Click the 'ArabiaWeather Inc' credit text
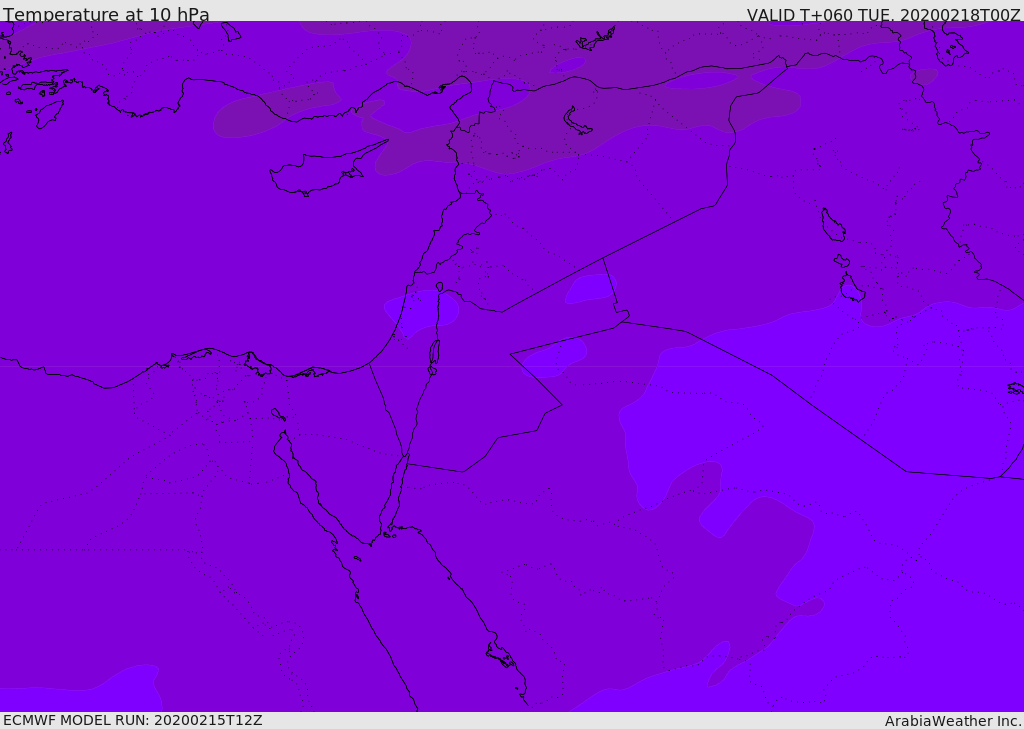Viewport: 1024px width, 729px height. point(952,721)
